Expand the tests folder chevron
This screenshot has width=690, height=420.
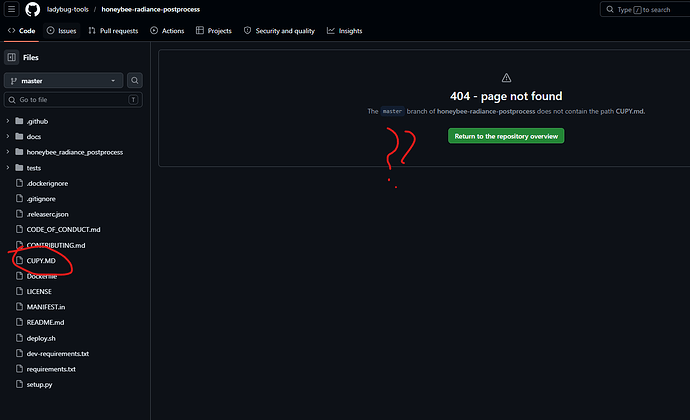click(x=7, y=168)
